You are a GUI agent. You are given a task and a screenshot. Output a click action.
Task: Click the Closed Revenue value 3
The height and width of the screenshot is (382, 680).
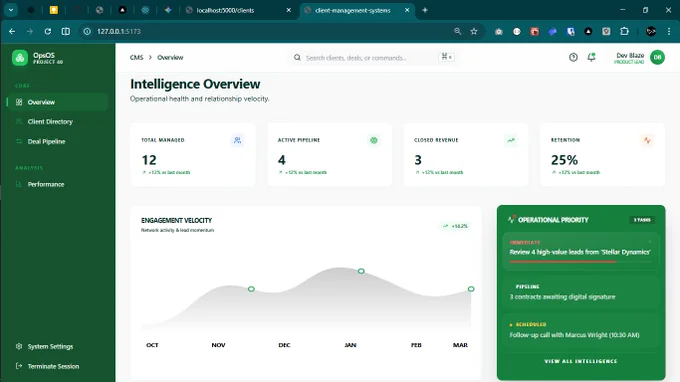point(418,160)
